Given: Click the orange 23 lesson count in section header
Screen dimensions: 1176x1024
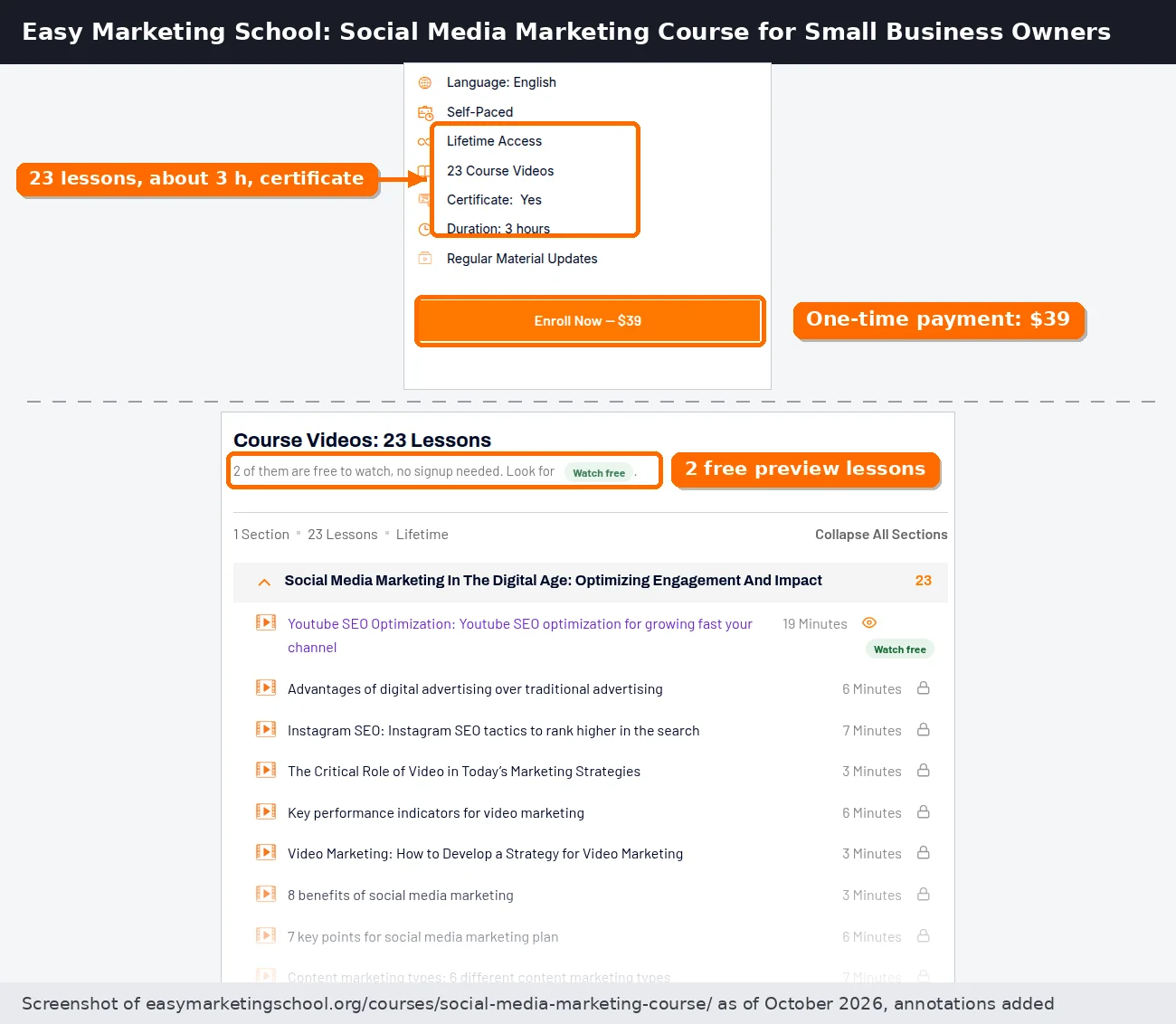Looking at the screenshot, I should [923, 581].
